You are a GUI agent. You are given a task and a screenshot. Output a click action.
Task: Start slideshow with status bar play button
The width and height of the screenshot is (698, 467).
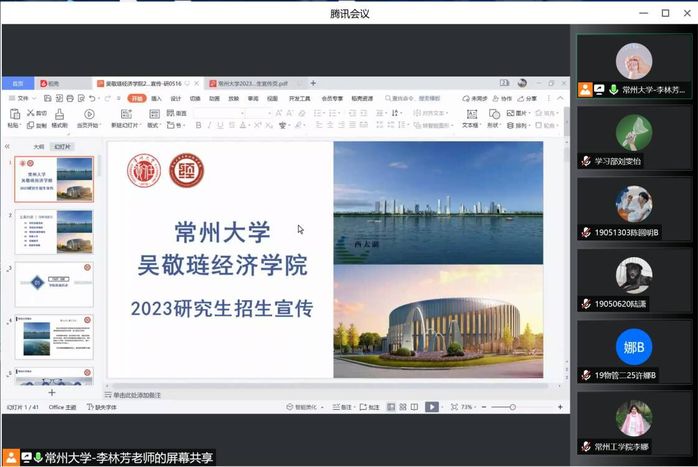pyautogui.click(x=431, y=407)
